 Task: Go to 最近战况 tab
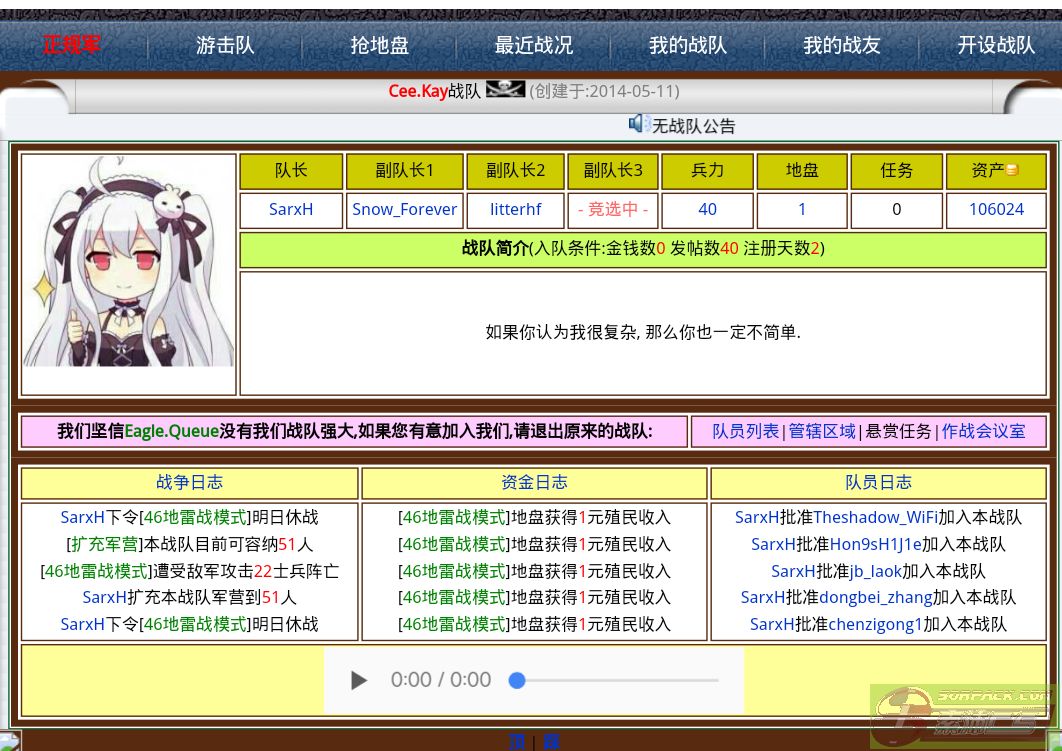pyautogui.click(x=534, y=45)
